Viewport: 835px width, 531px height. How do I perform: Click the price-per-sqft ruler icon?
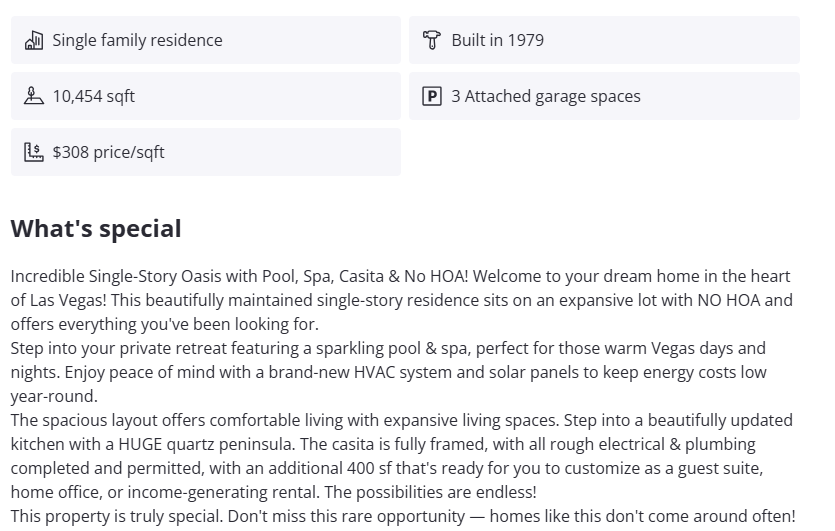[x=34, y=152]
